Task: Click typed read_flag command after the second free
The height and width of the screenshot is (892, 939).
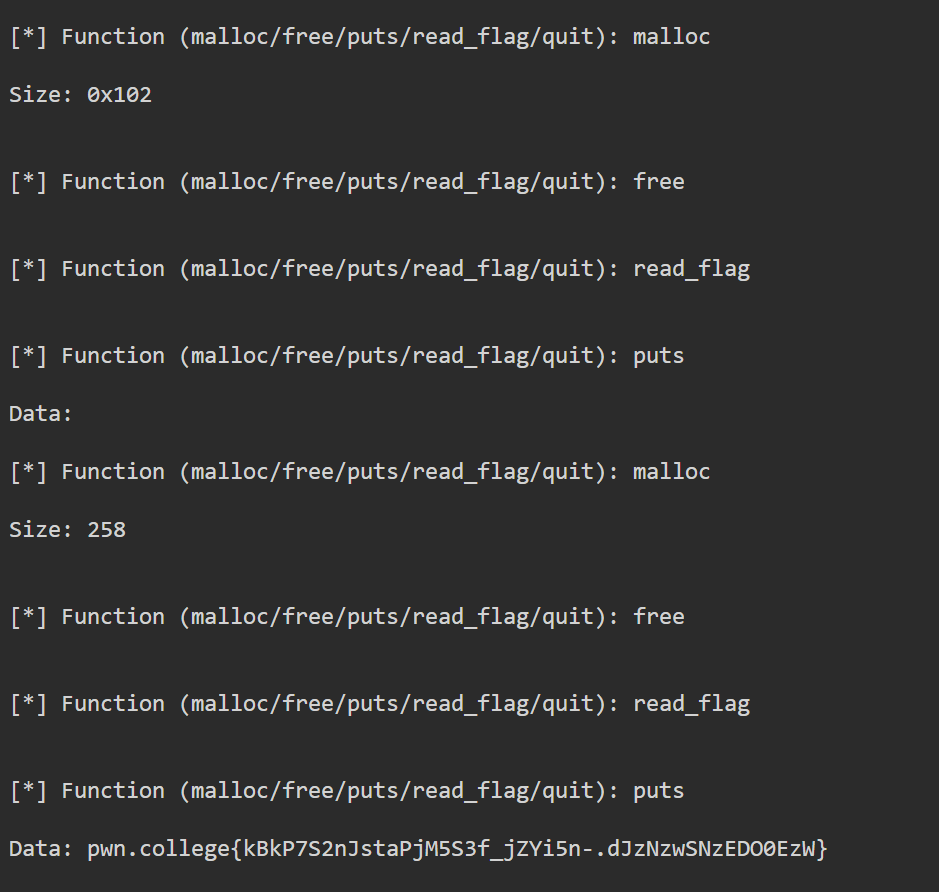Action: tap(691, 704)
